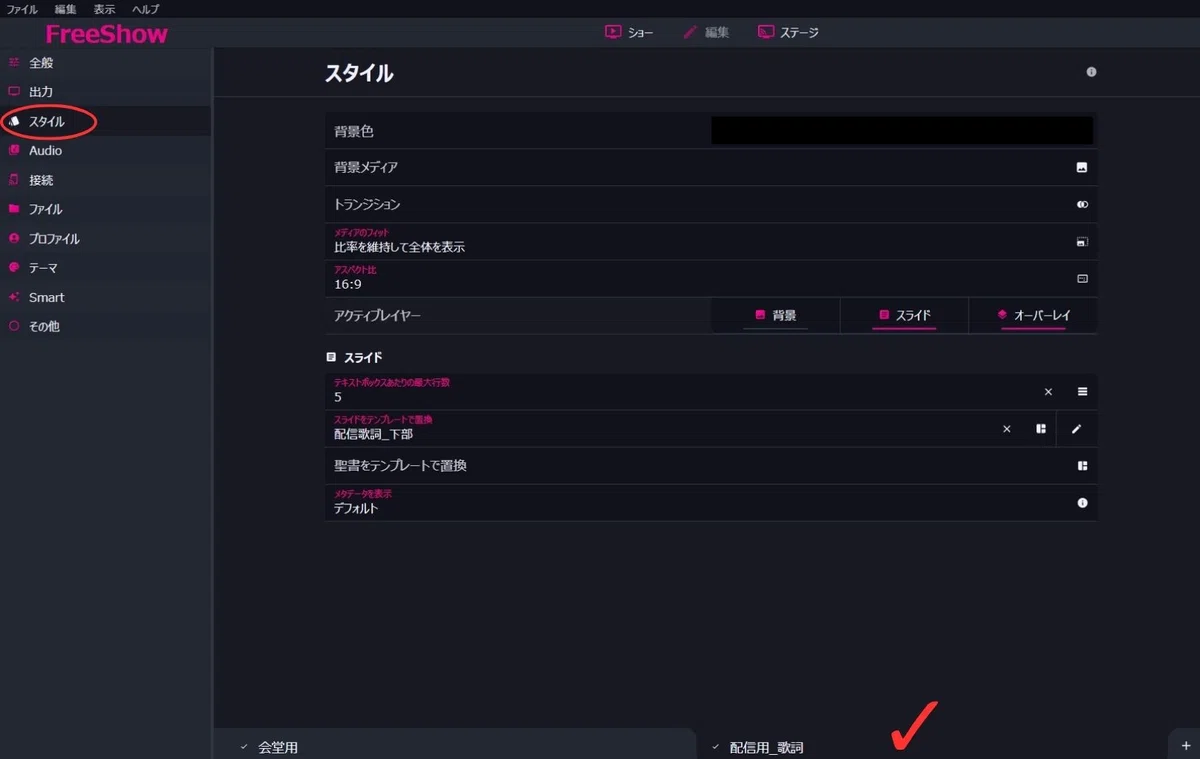Image resolution: width=1200 pixels, height=759 pixels.
Task: Click the ショー presentation icon
Action: [613, 32]
